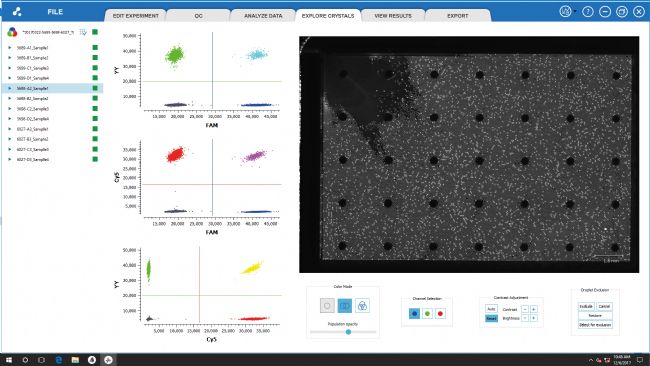This screenshot has height=366, width=650.
Task: Choose the highlighted blue color mode icon
Action: 344,305
